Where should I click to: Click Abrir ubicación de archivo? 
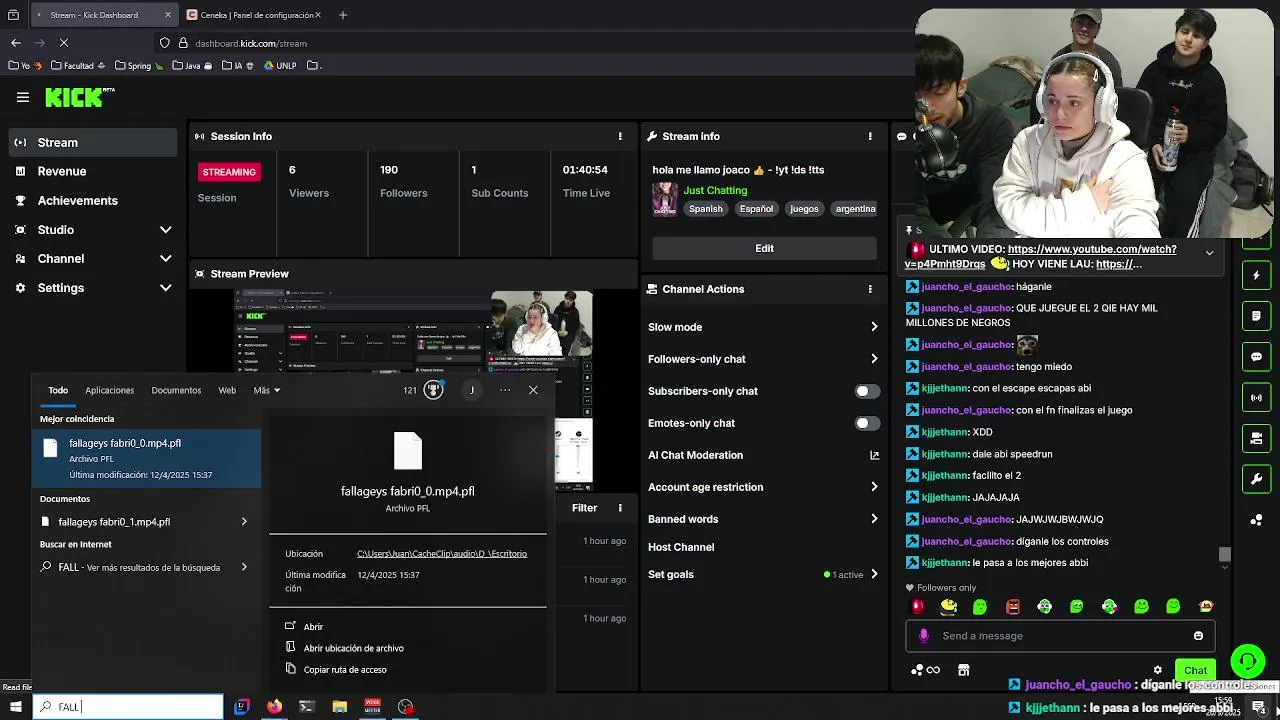pos(353,648)
